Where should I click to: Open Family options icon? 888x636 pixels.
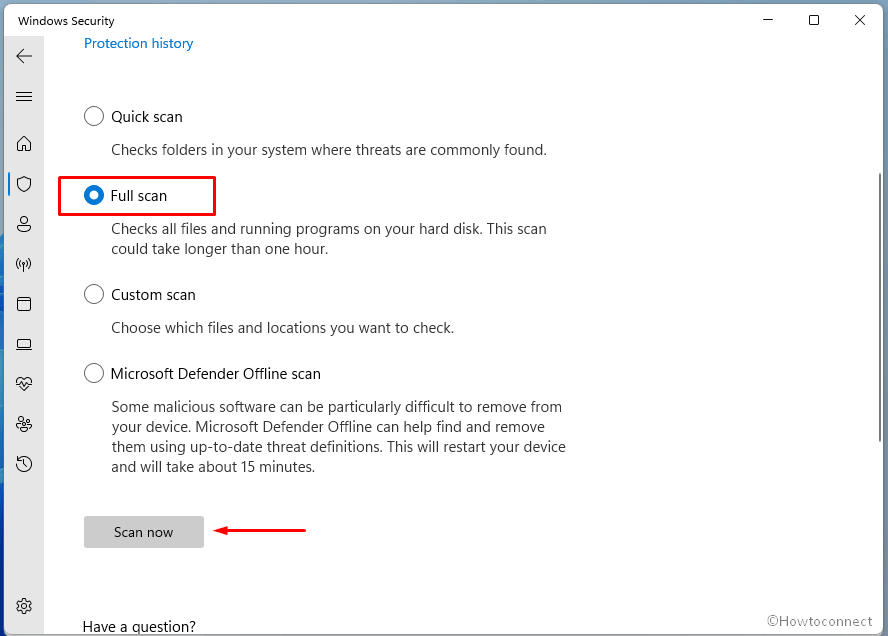pos(24,424)
